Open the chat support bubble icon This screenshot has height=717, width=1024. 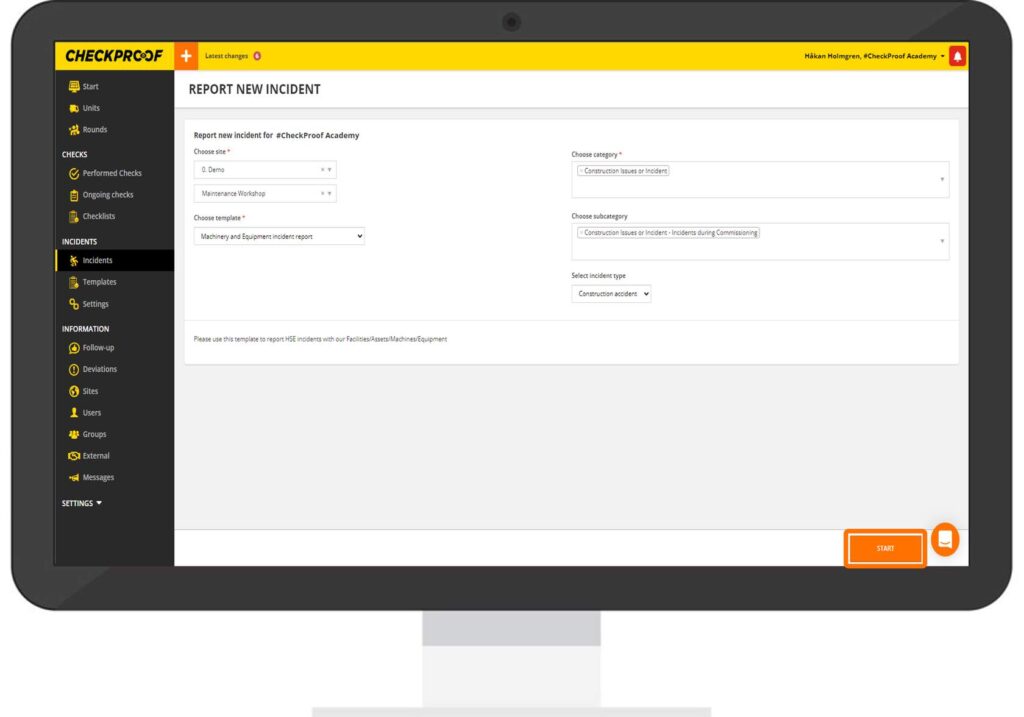coord(945,540)
